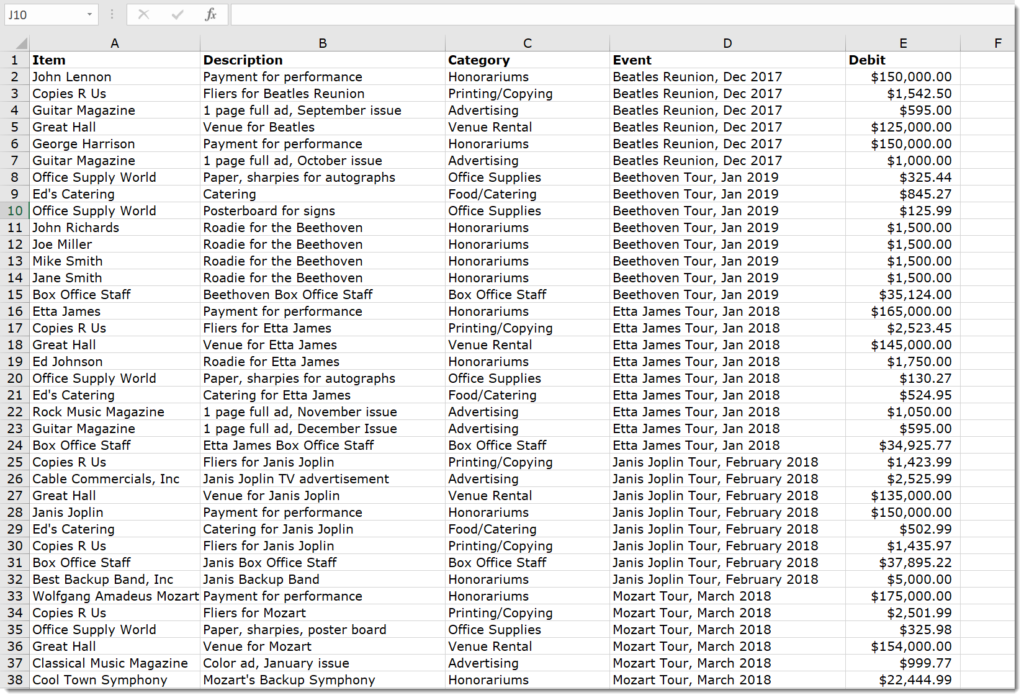Image resolution: width=1024 pixels, height=698 pixels.
Task: Select column header E labeled Debit amounts
Action: (x=902, y=43)
